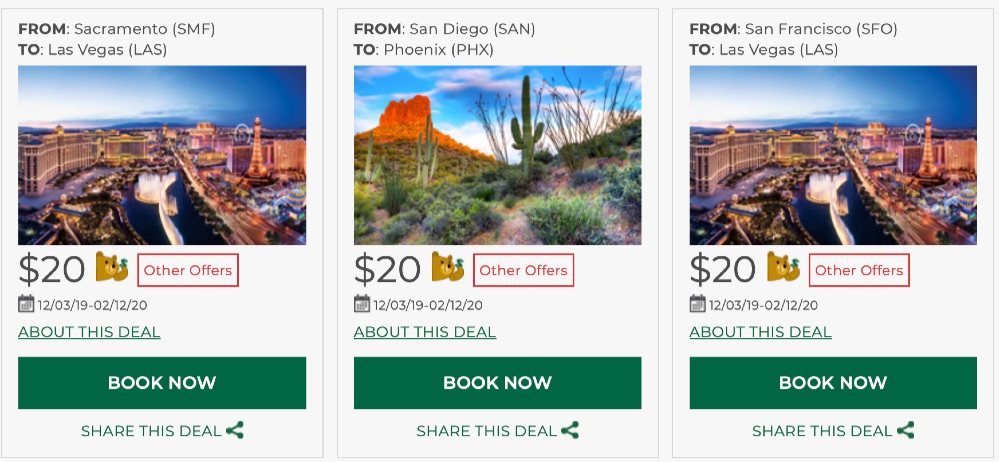999x462 pixels.
Task: Book the Sacramento to Las Vegas flight
Action: (162, 383)
